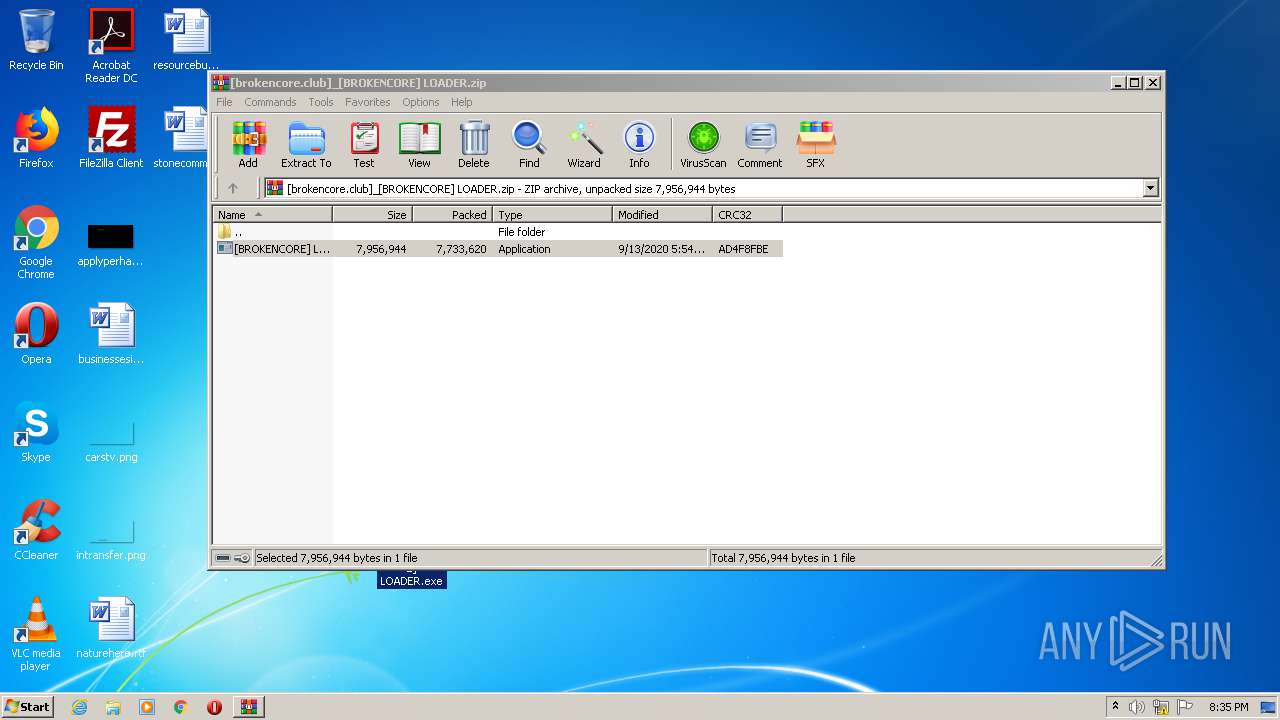Viewport: 1280px width, 720px height.
Task: Select the businessesi... Word document on desktop
Action: click(111, 334)
